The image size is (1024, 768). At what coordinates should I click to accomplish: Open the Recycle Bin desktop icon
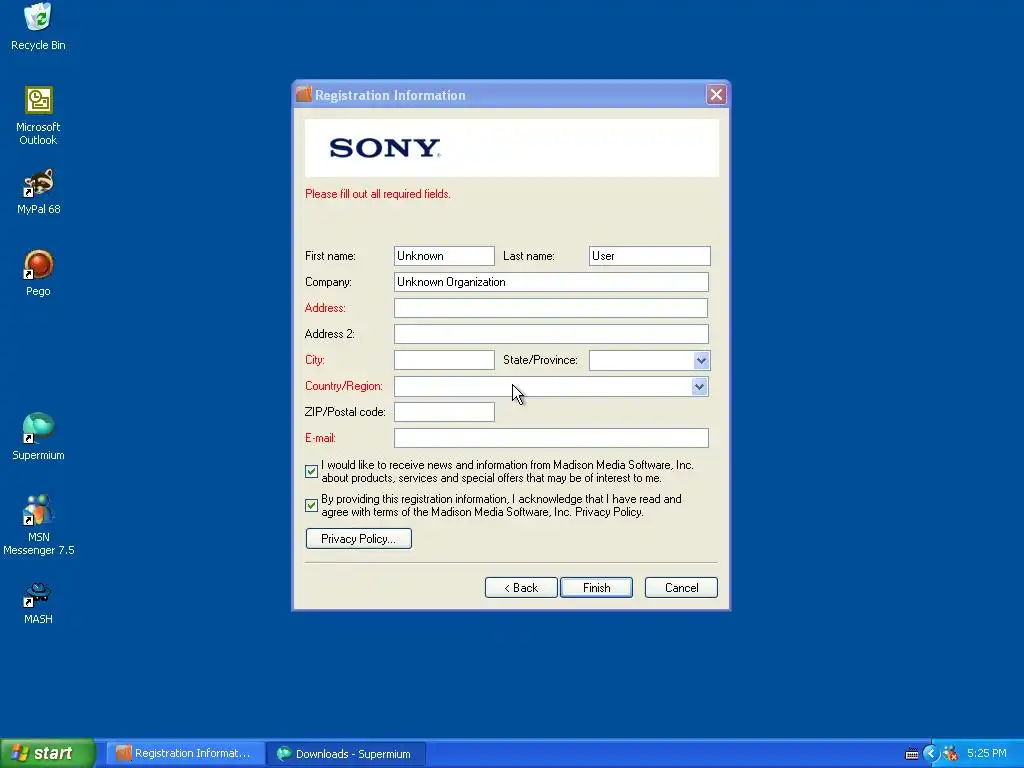[x=38, y=27]
